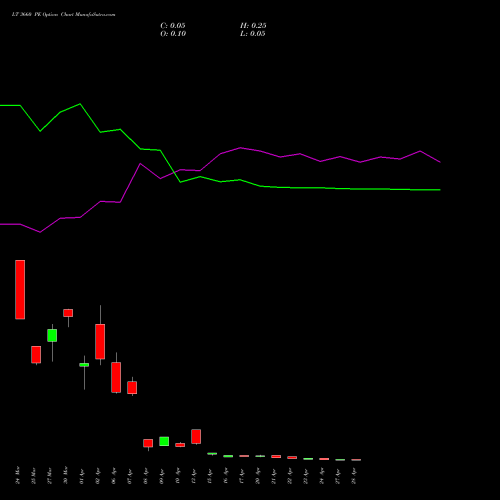The height and width of the screenshot is (500, 500).
Task: Click the 30 Mar date label
Action: pos(66,475)
